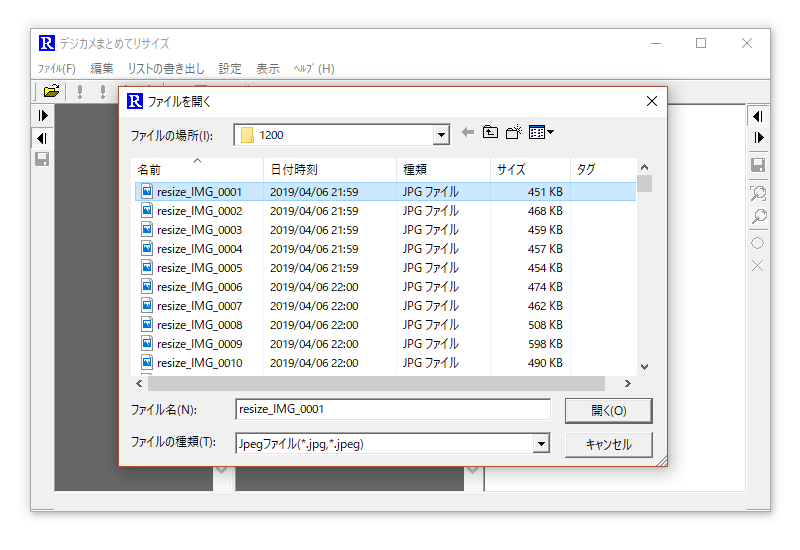This screenshot has height=550, width=800.
Task: Click the 474 KB size cell
Action: click(x=545, y=287)
